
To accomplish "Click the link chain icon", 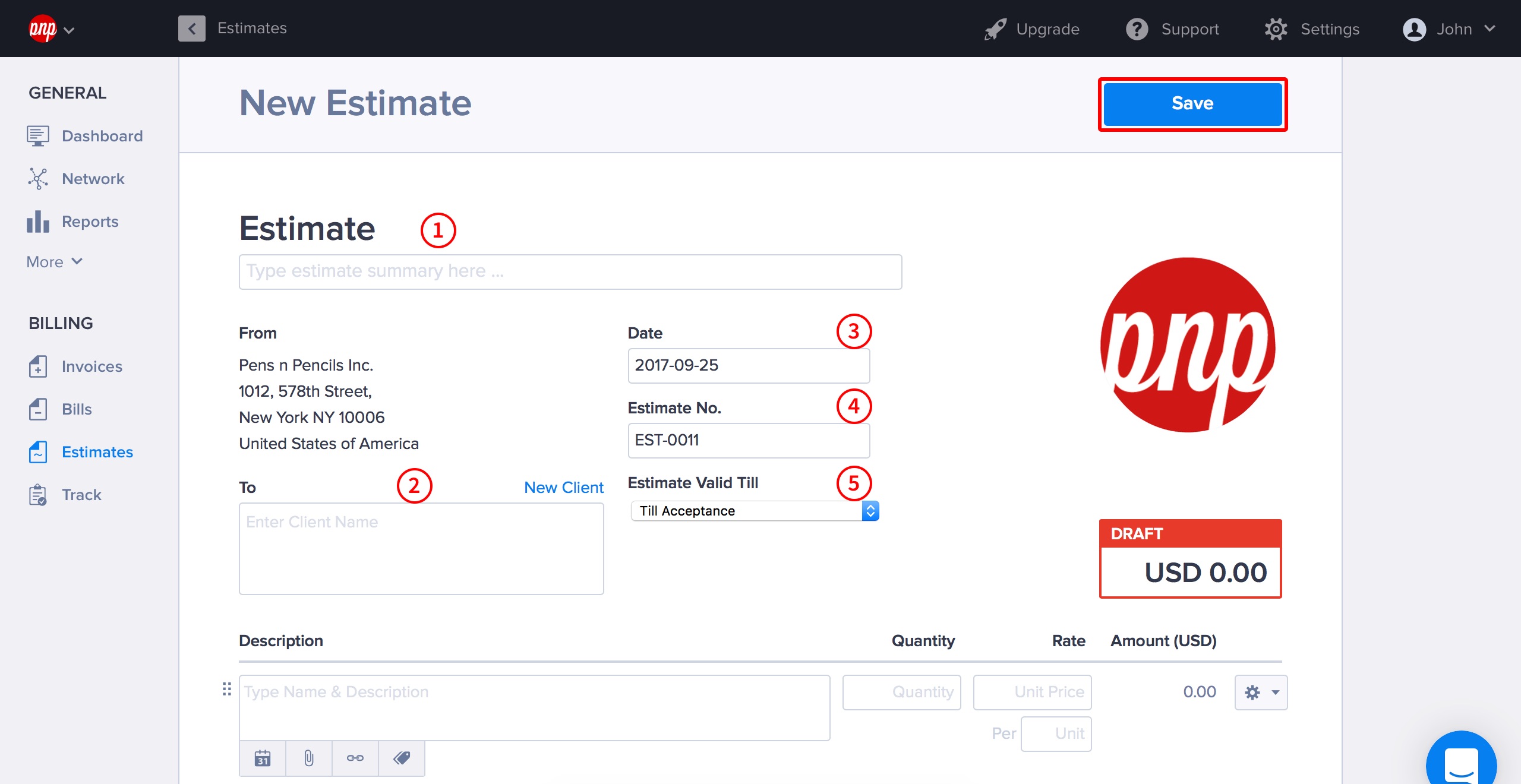I will coord(355,758).
